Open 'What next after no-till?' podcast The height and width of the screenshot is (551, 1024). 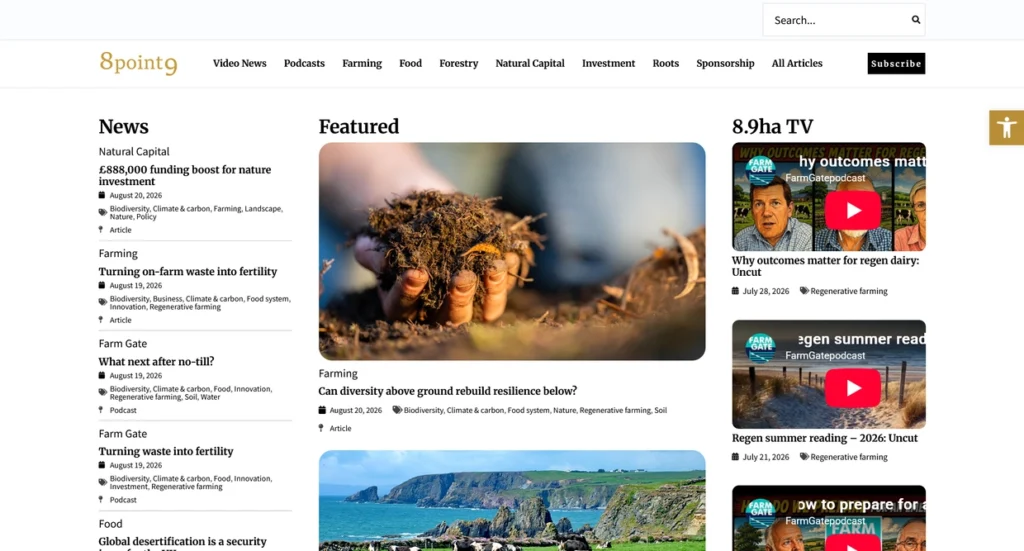(156, 362)
